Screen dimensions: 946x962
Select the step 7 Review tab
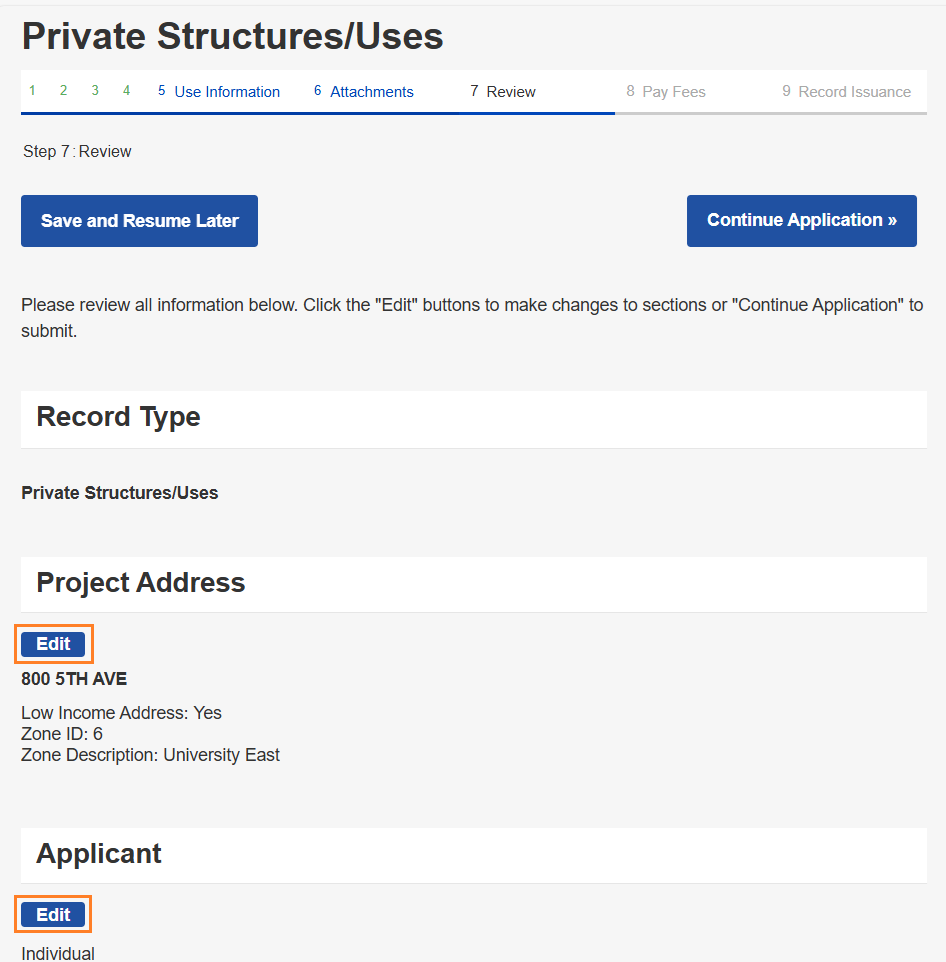pyautogui.click(x=503, y=92)
